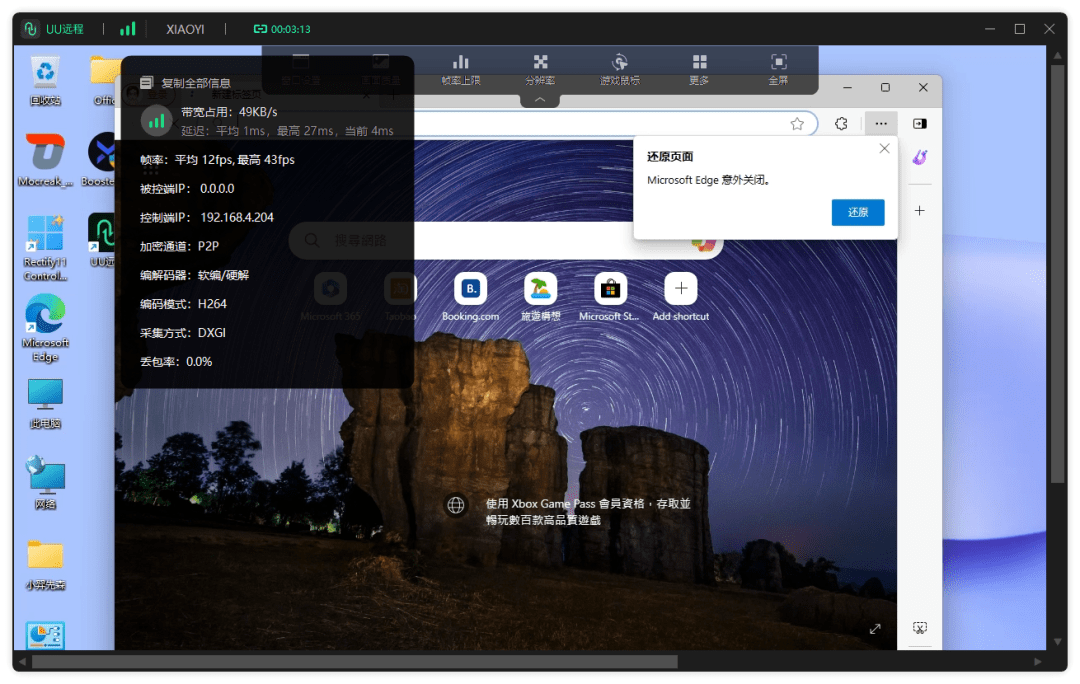Collapse the remote toolbar with the chevron
1080x684 pixels.
tap(540, 100)
